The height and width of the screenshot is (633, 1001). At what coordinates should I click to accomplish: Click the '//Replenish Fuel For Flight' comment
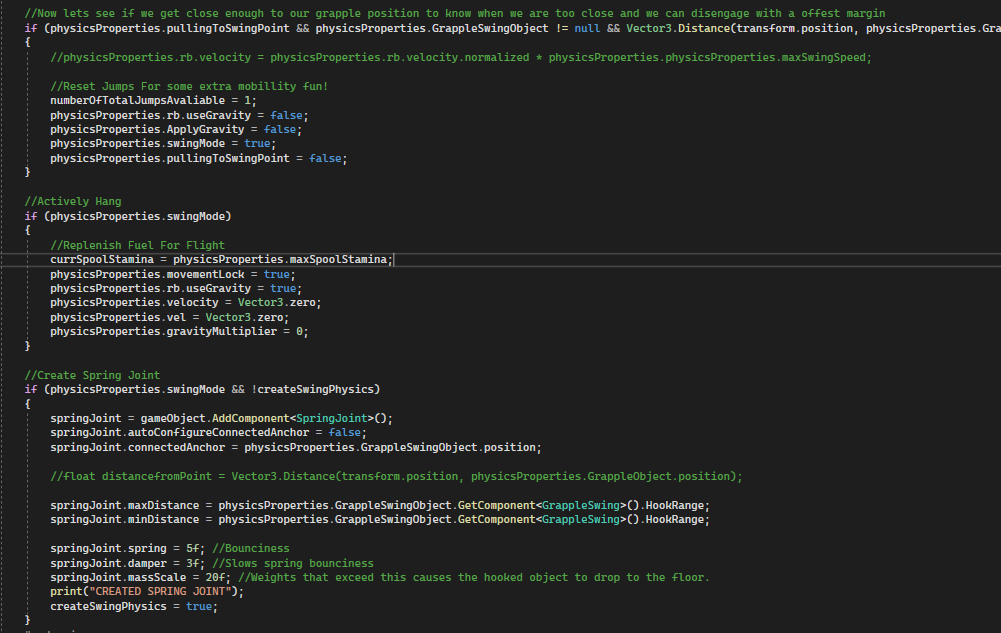(137, 245)
